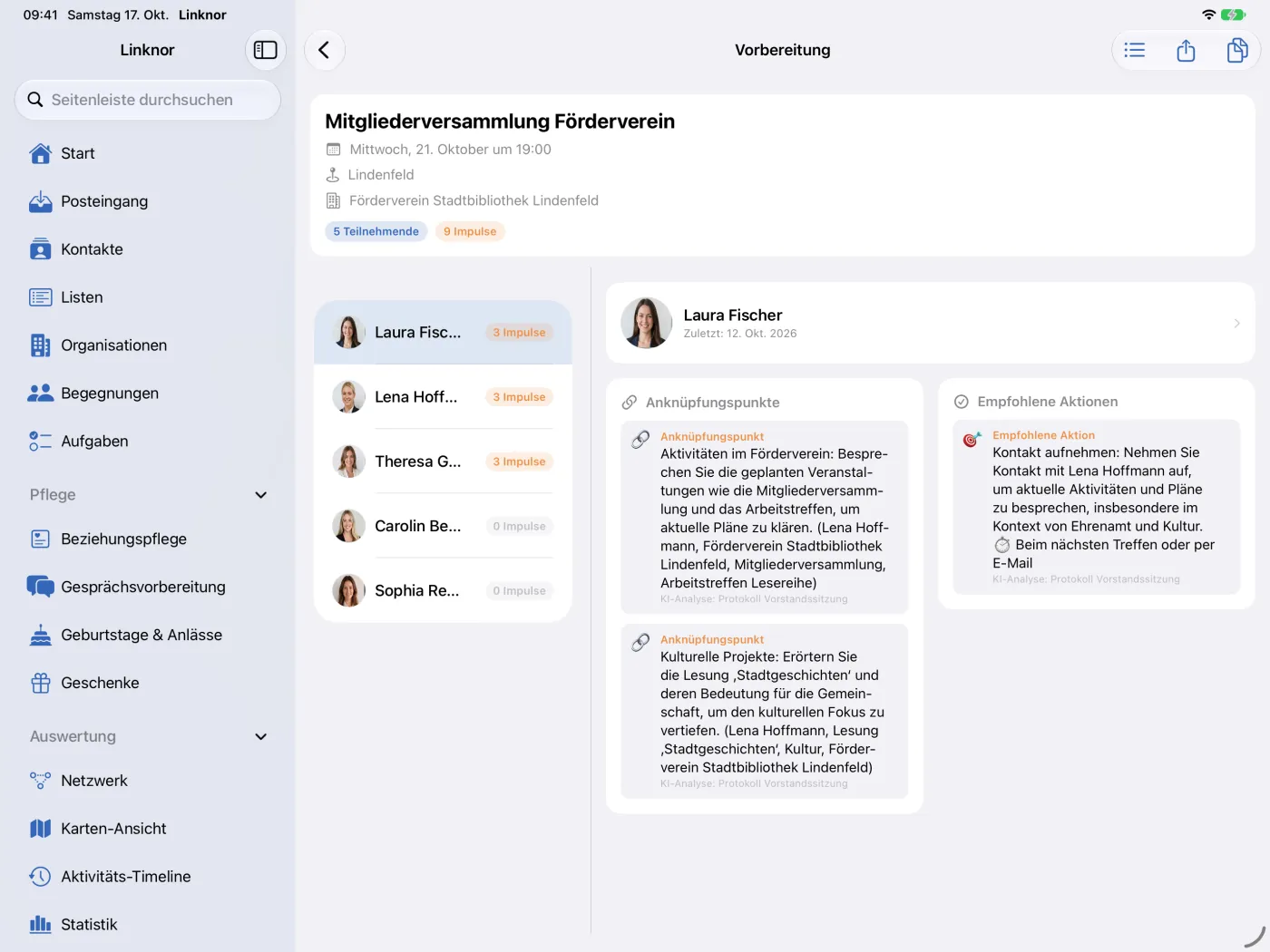Click the copy documents icon
This screenshot has height=952, width=1270.
point(1237,50)
